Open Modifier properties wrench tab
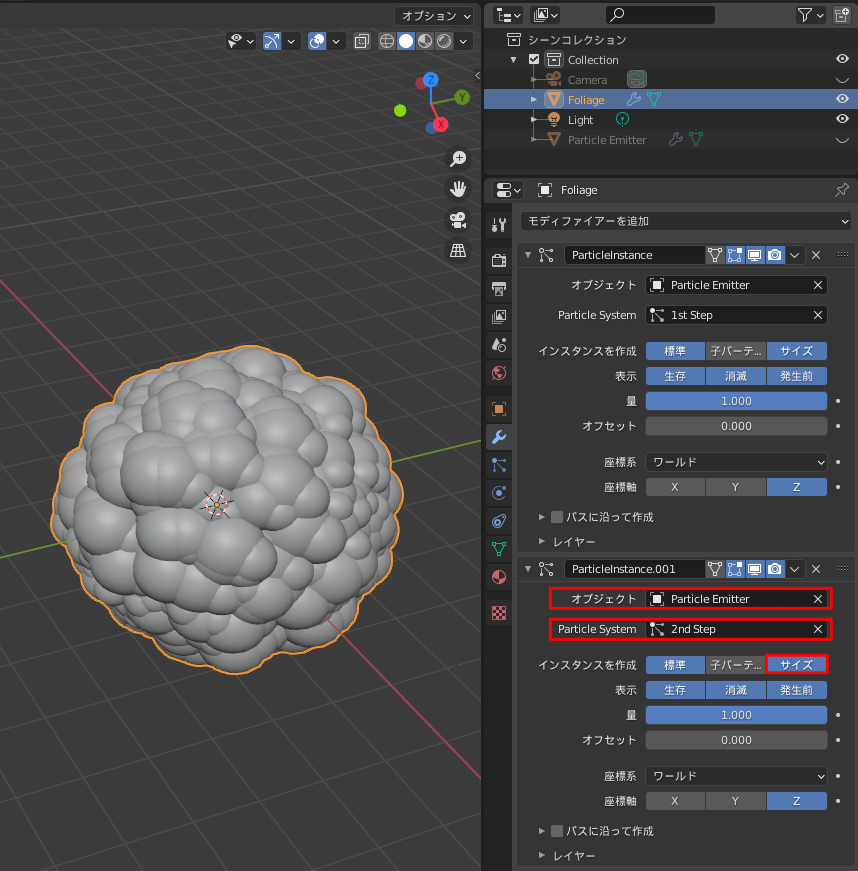The height and width of the screenshot is (871, 858). (499, 437)
